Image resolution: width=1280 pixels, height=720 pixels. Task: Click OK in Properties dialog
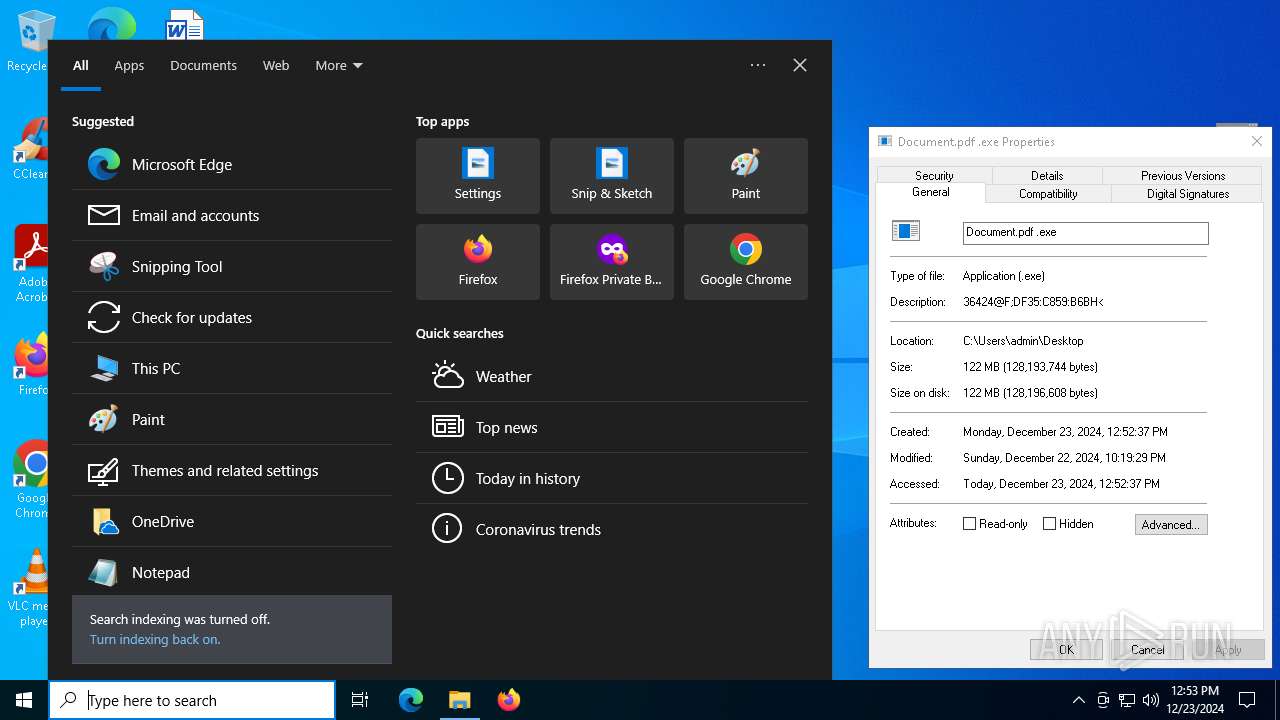[x=1066, y=649]
